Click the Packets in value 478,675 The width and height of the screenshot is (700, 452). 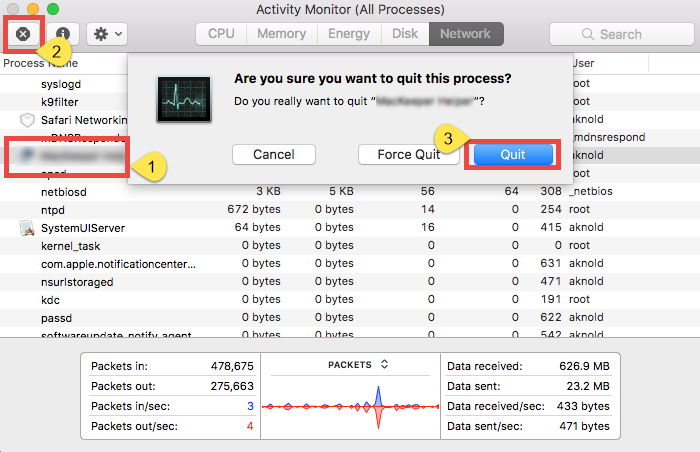(x=232, y=366)
